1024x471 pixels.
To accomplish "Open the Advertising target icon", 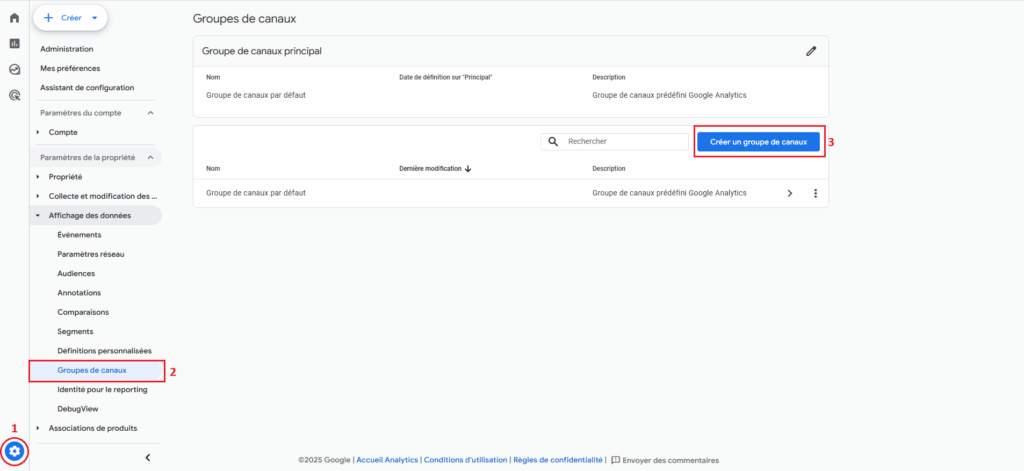I will (x=14, y=96).
